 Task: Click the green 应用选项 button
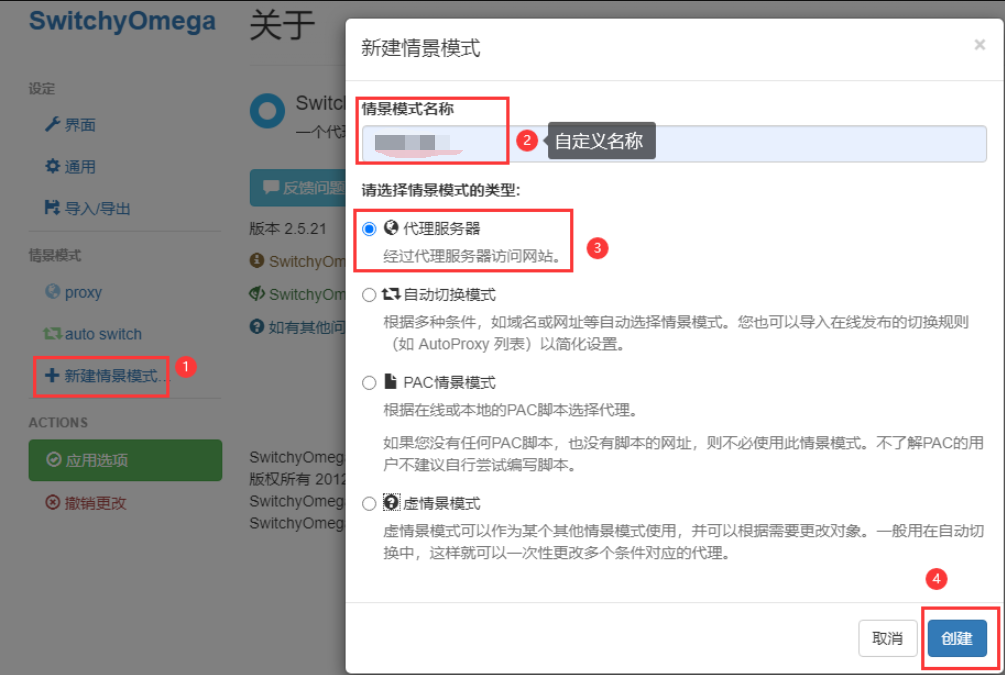125,461
